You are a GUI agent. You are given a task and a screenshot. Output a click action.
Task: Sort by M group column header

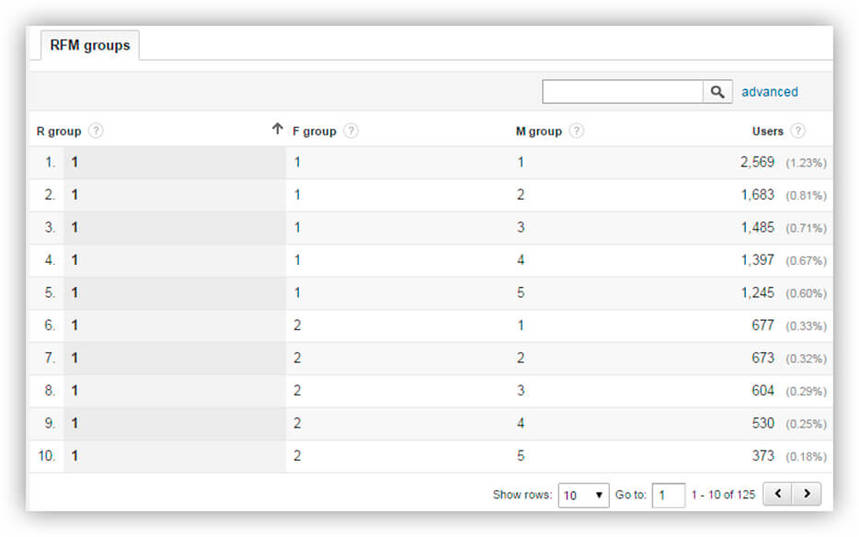(538, 131)
